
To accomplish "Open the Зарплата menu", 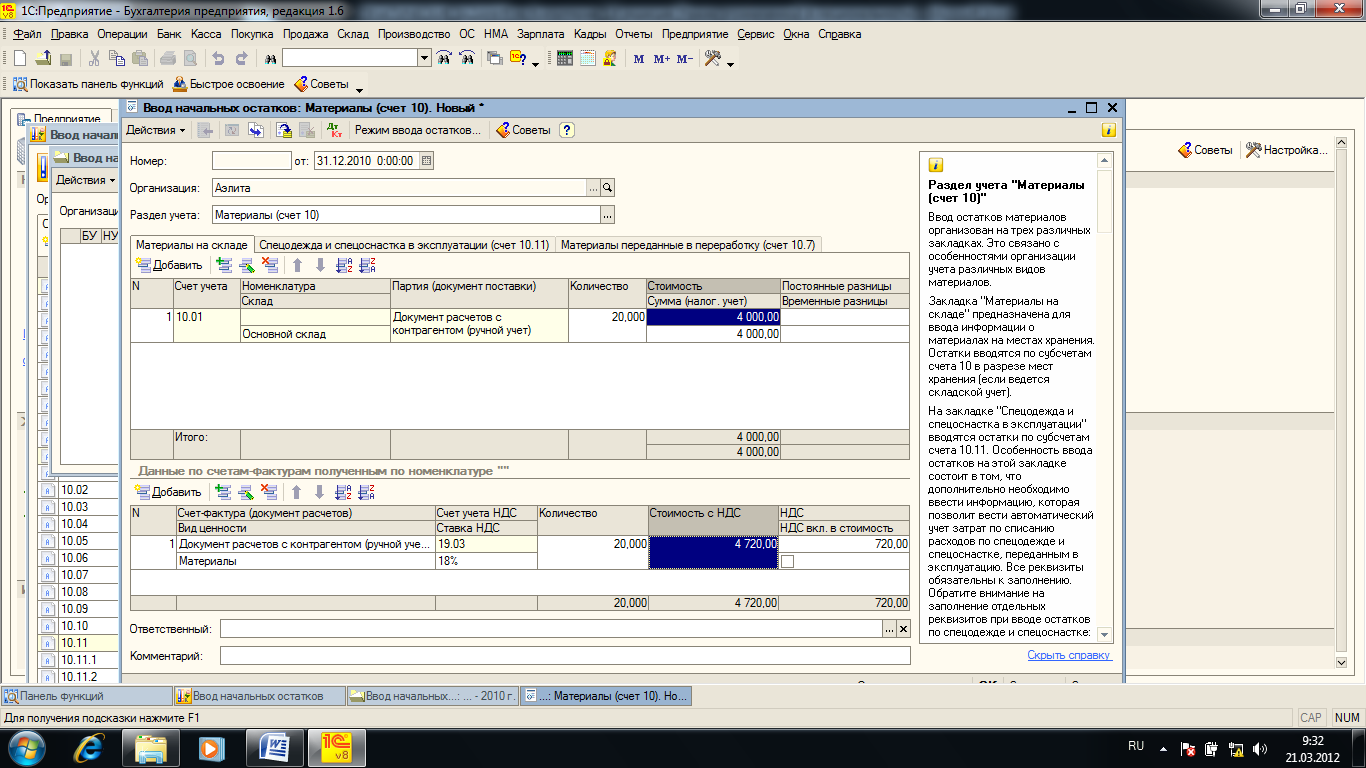I will [x=541, y=34].
